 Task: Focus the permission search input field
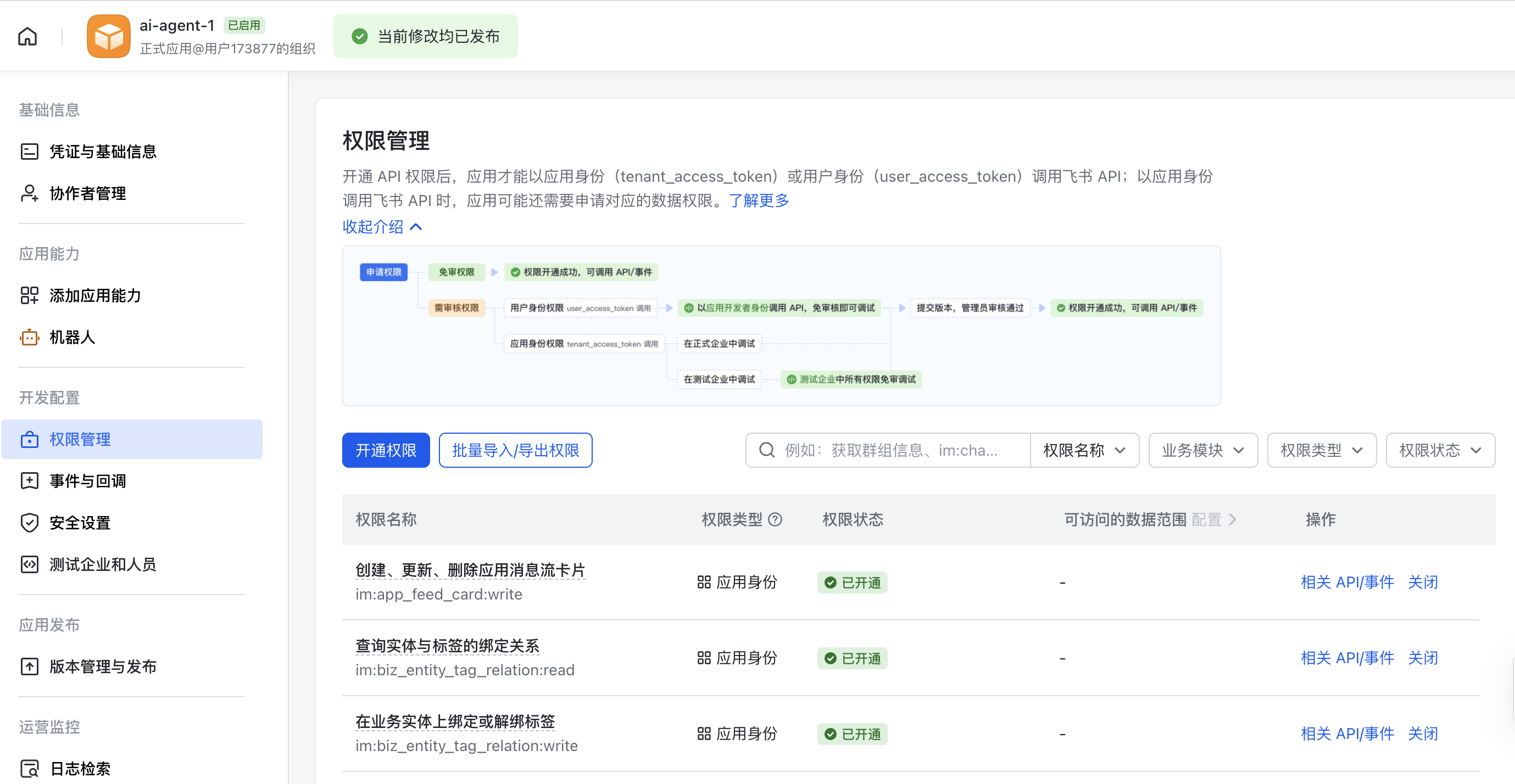click(888, 450)
